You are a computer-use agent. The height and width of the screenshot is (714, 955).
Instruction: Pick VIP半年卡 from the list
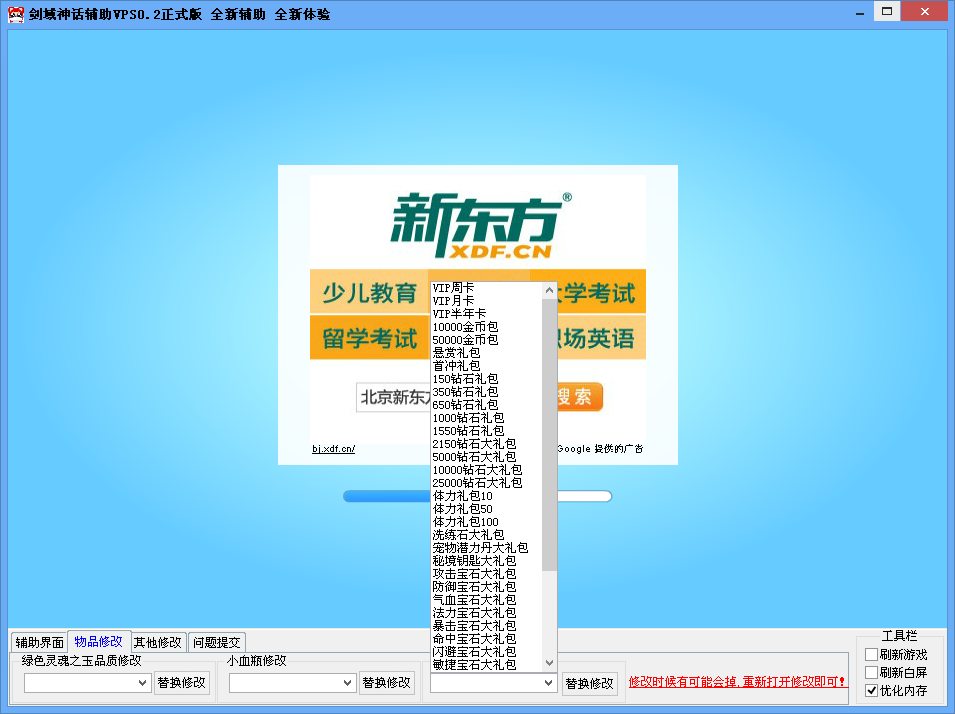click(486, 314)
